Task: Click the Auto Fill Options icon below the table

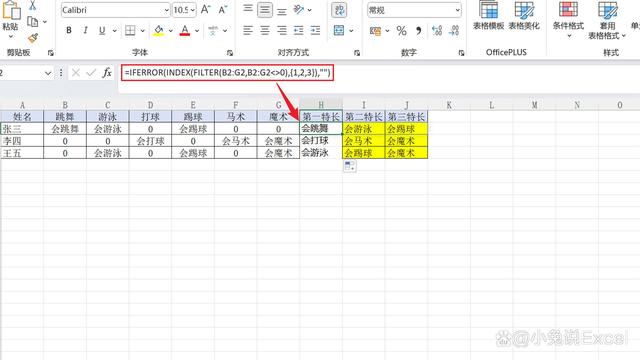Action: tap(350, 166)
